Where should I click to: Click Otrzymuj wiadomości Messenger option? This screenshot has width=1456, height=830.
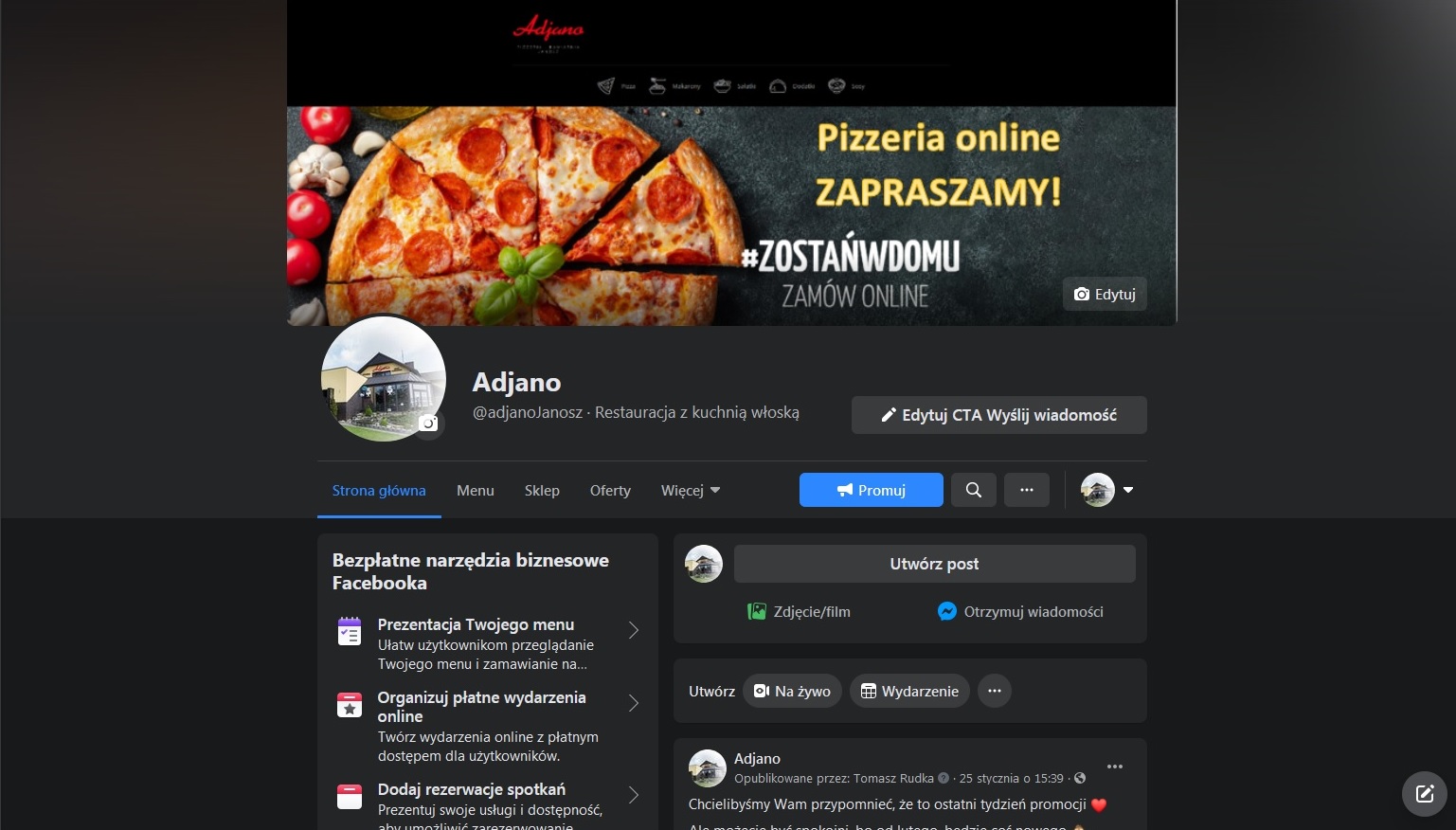(1020, 611)
